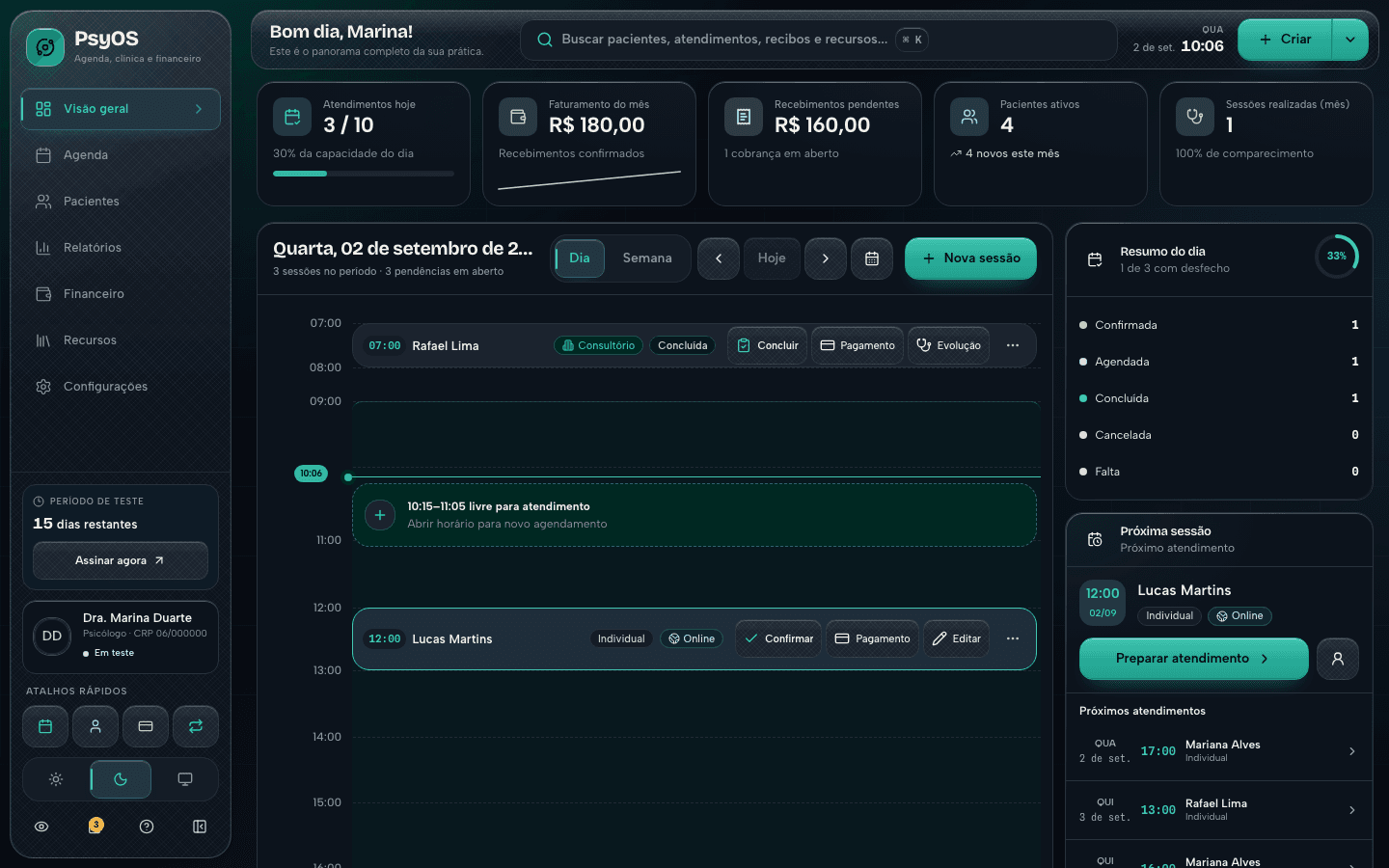Open the help question mark icon
This screenshot has height=868, width=1389.
click(x=147, y=827)
